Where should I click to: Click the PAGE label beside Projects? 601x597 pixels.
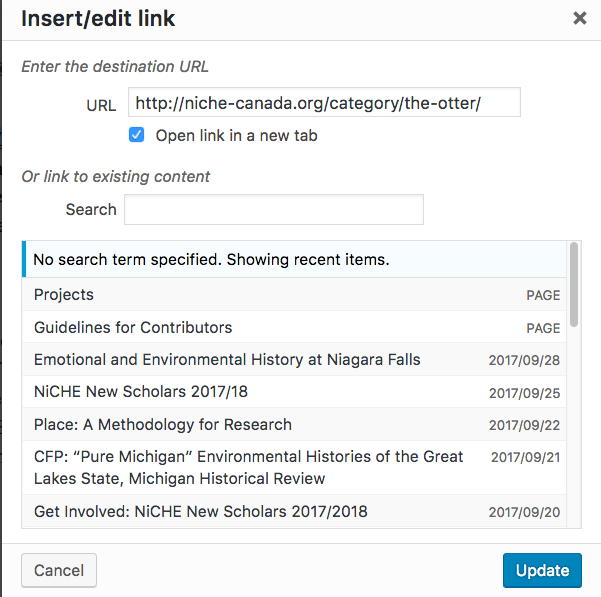point(543,296)
